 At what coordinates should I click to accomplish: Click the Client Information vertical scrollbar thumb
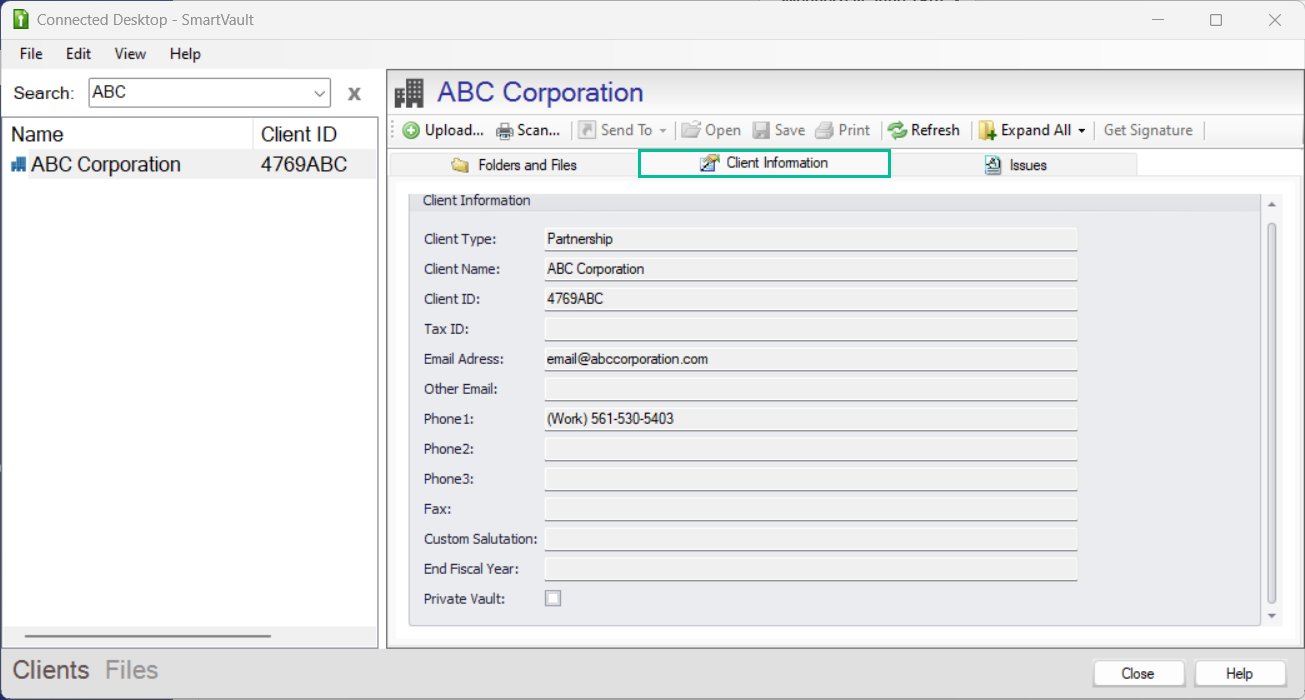[1272, 413]
